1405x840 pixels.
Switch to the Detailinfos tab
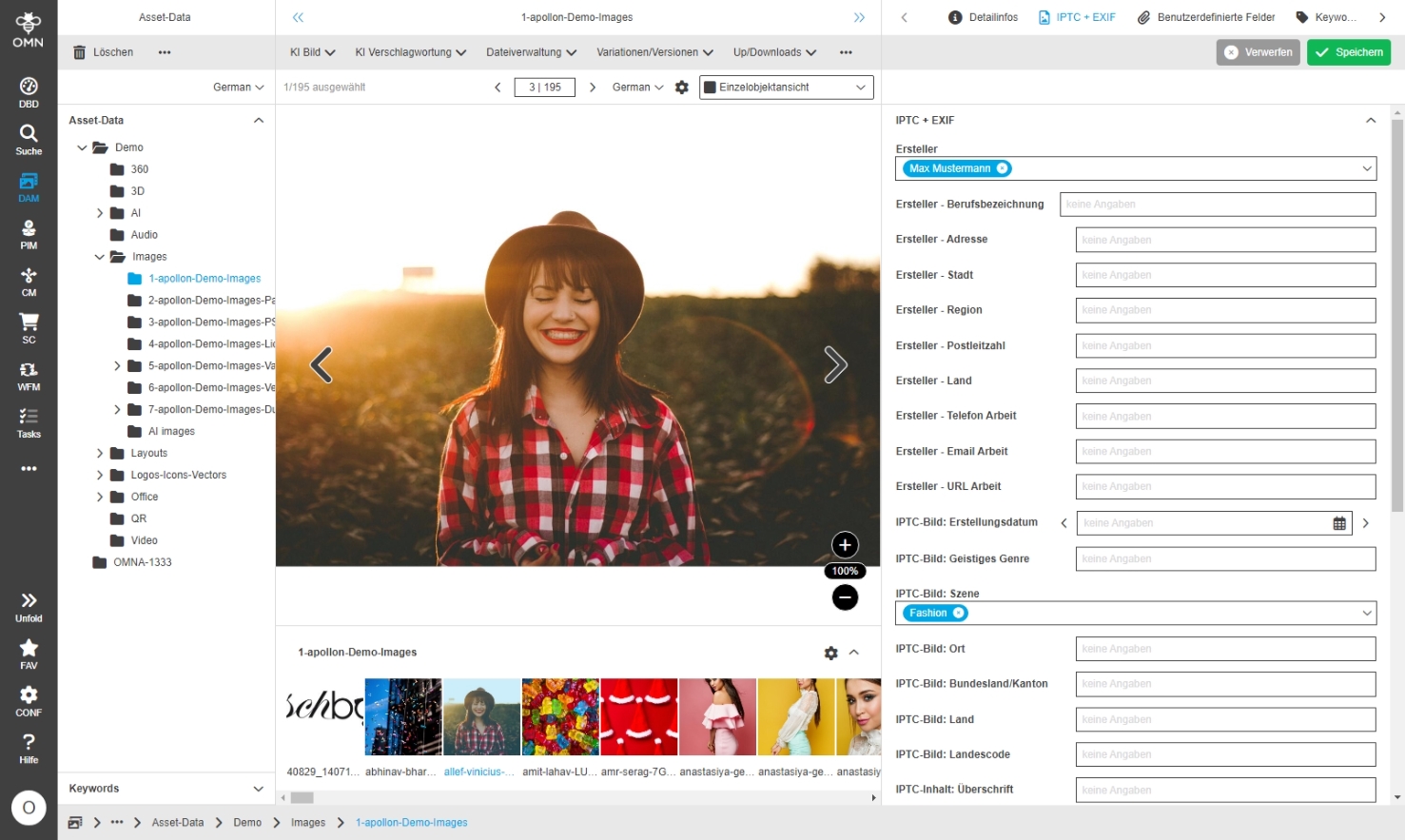point(984,17)
